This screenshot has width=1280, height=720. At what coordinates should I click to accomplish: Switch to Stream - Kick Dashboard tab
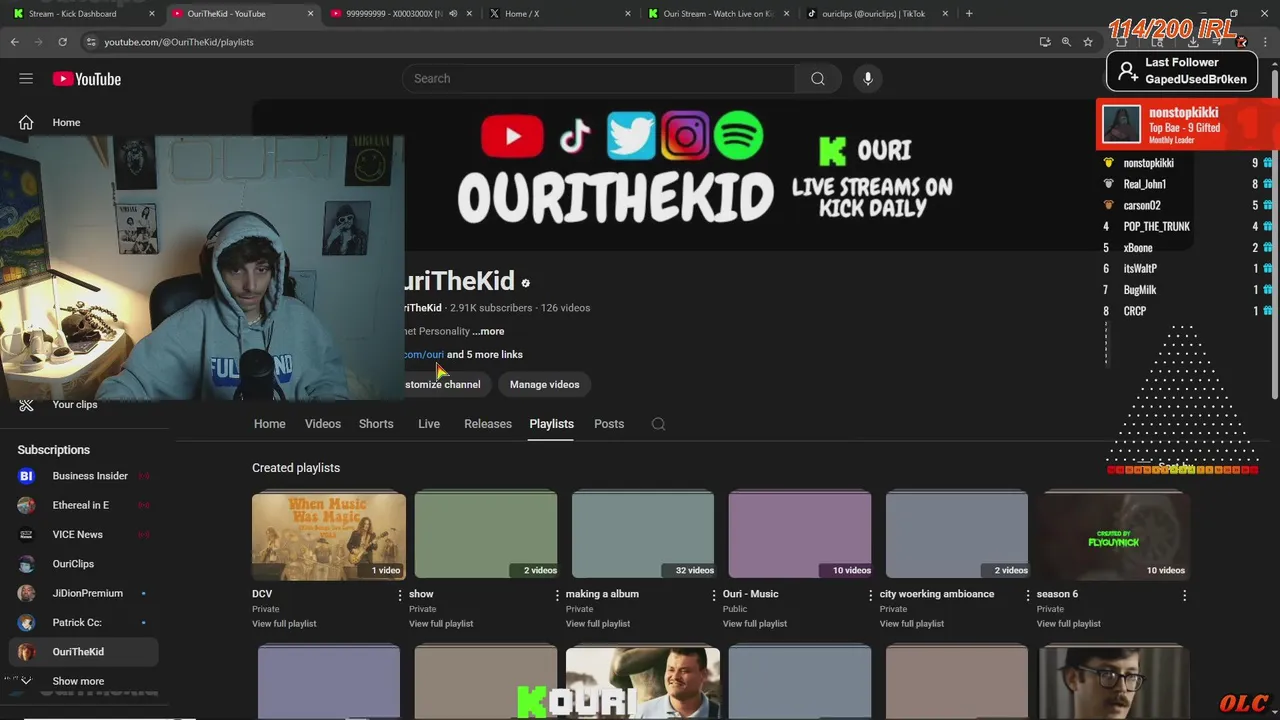click(82, 14)
